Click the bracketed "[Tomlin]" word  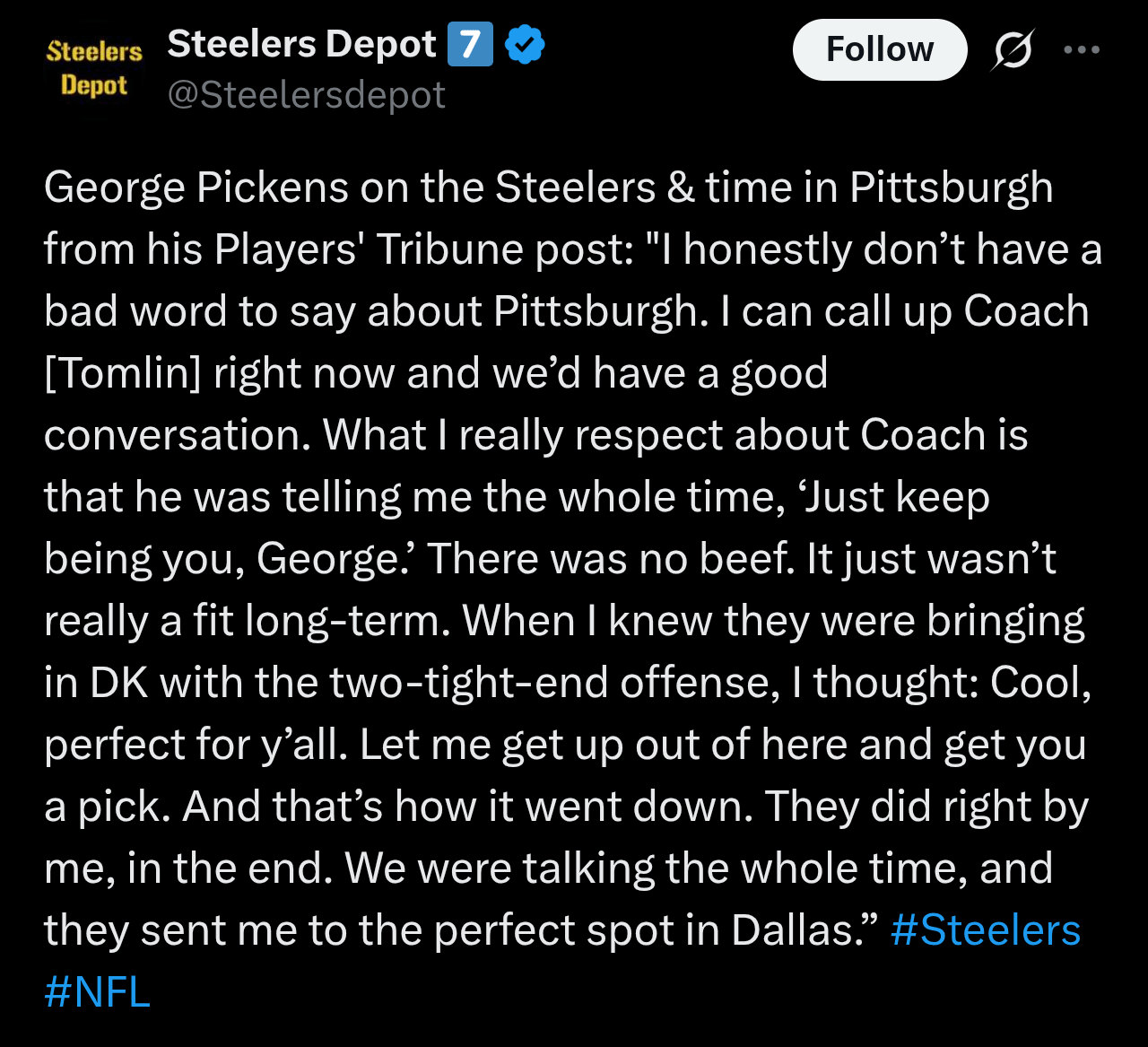(x=122, y=373)
